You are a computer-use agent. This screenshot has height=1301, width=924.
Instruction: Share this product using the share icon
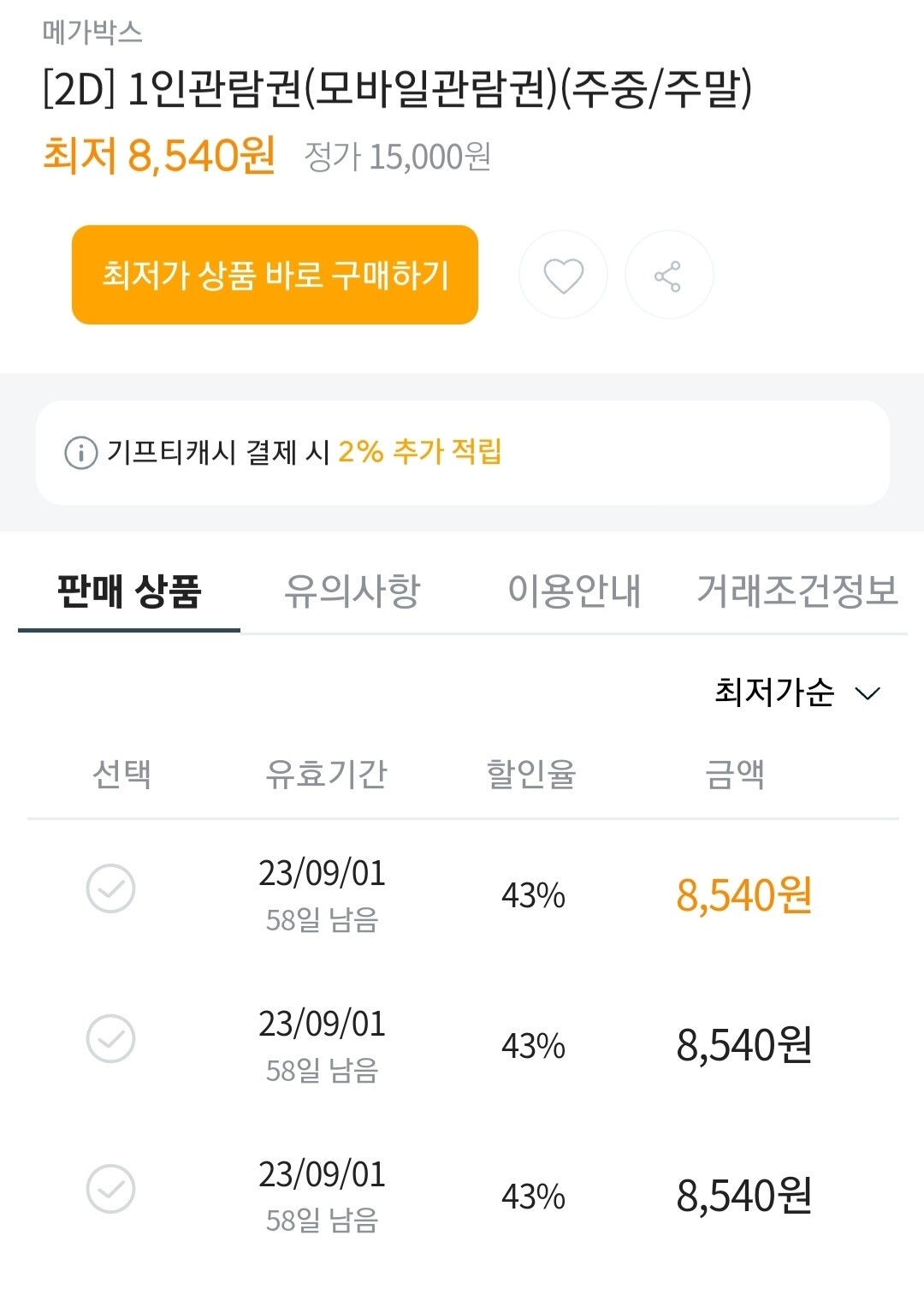pos(668,275)
